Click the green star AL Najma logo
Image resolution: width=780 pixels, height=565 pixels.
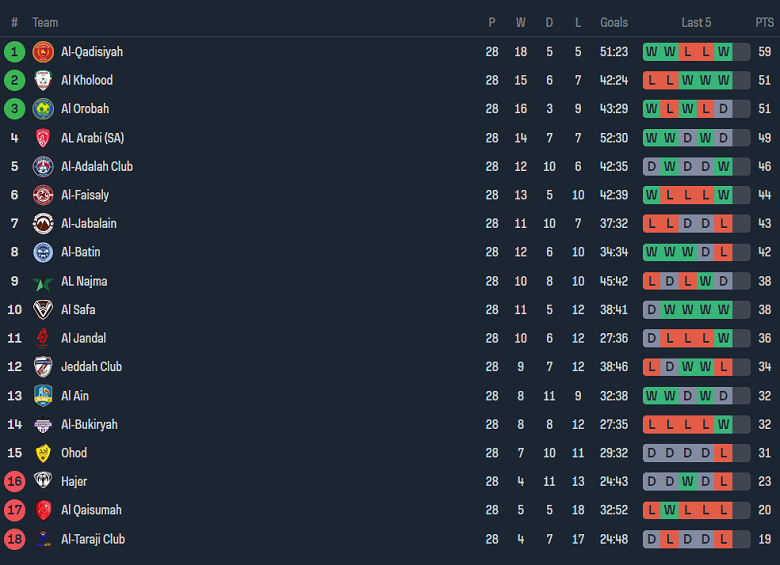tap(43, 282)
